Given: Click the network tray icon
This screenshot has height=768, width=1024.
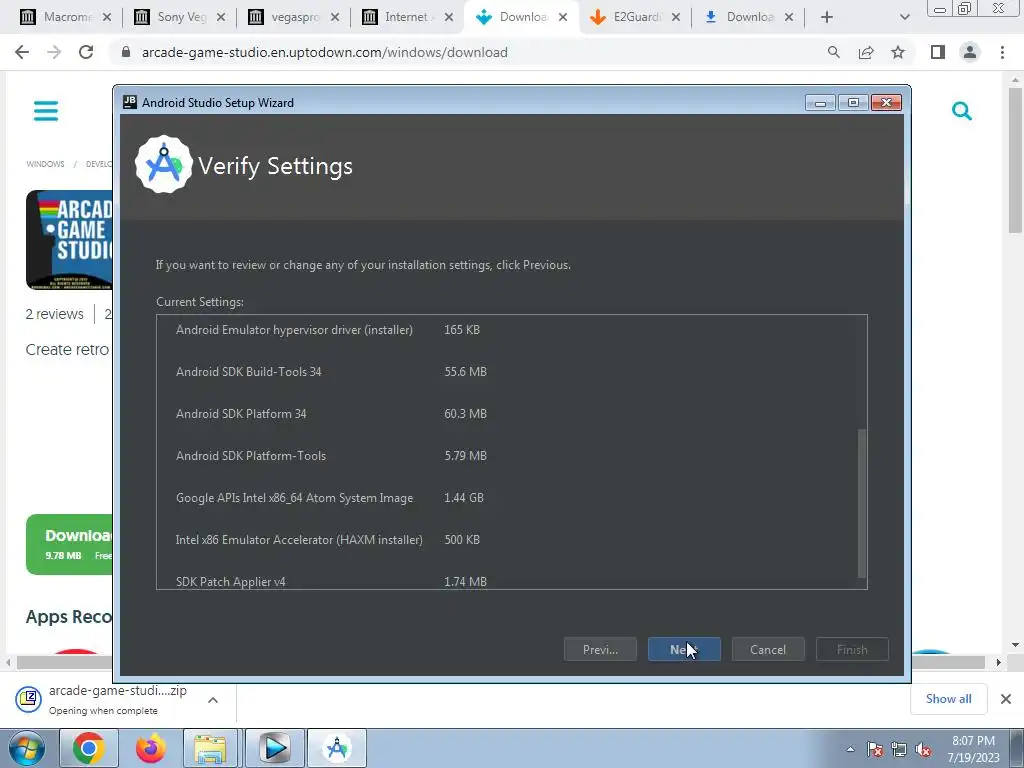Looking at the screenshot, I should click(x=899, y=749).
